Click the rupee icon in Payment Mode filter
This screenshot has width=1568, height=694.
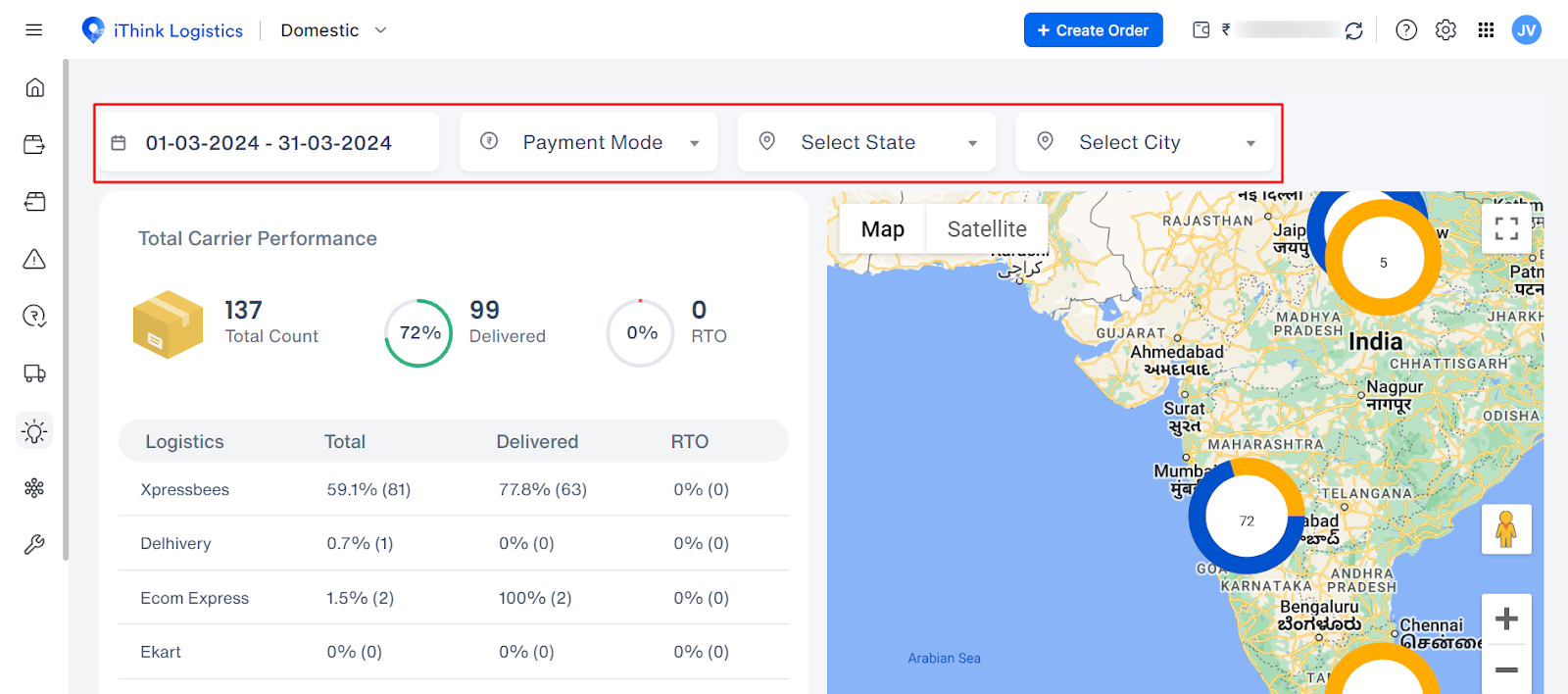[x=489, y=141]
